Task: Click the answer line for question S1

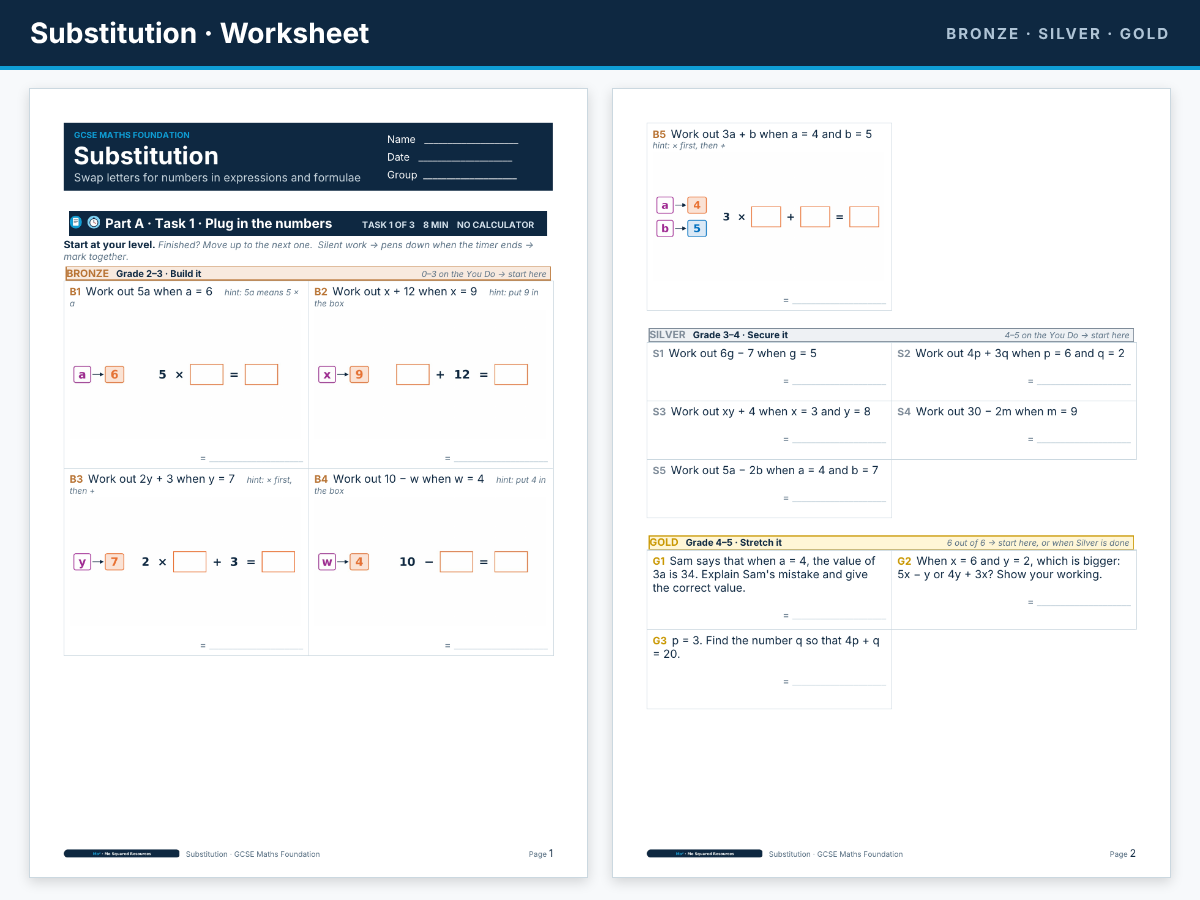Action: [x=838, y=382]
